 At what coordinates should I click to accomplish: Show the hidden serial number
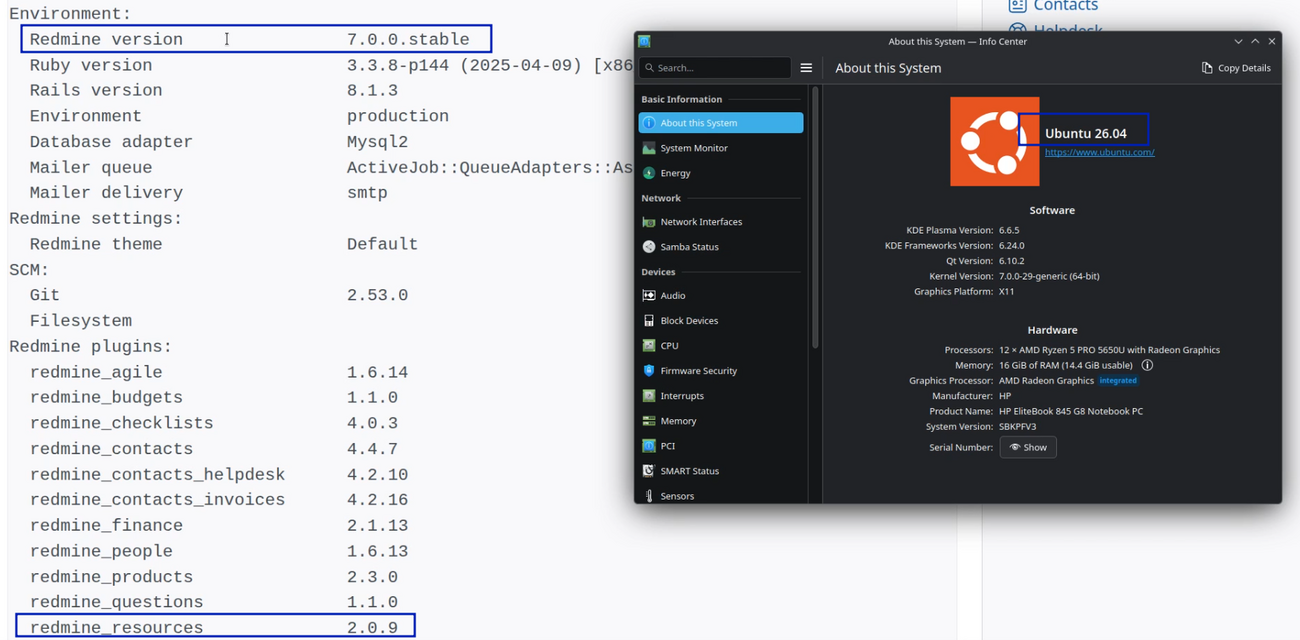tap(1028, 447)
